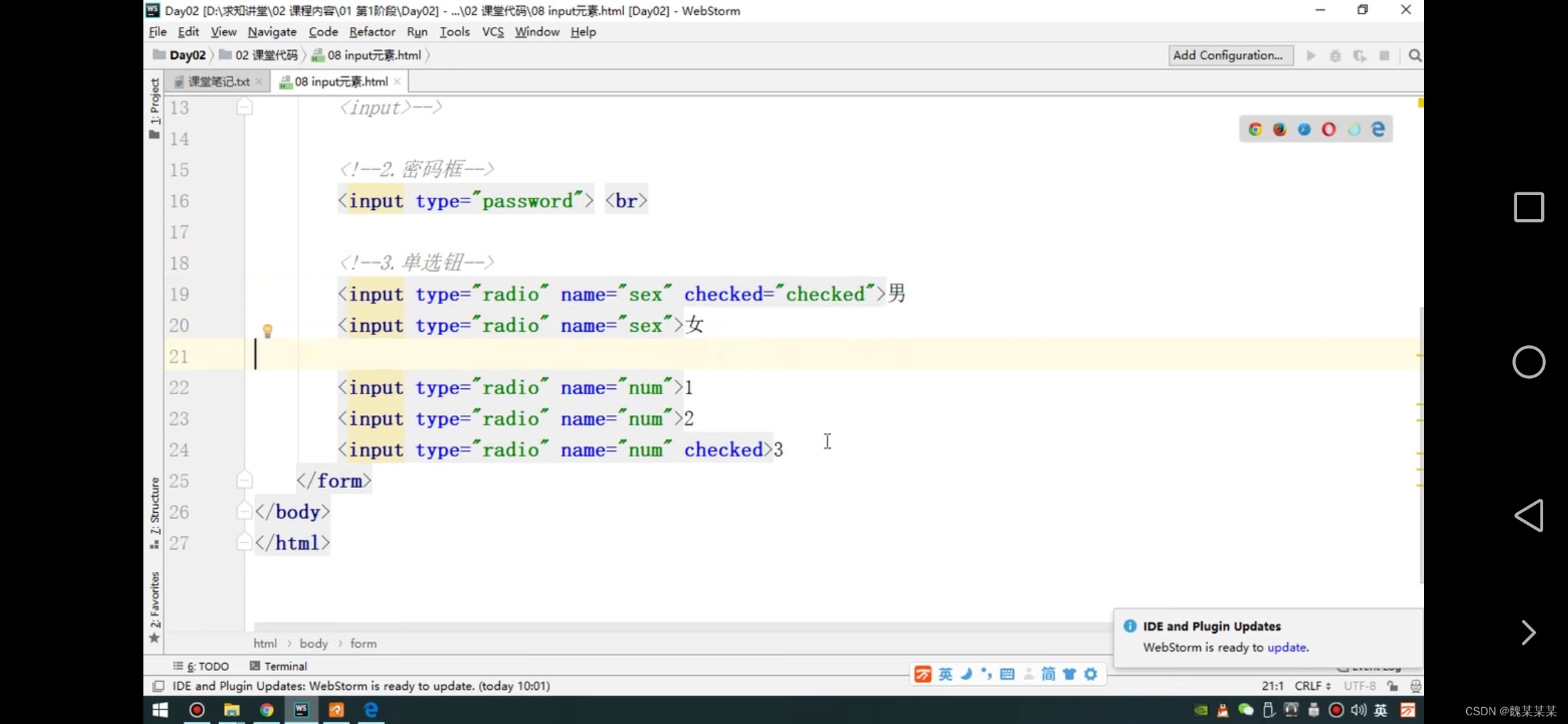Open the Refactor menu
The height and width of the screenshot is (724, 1568).
pyautogui.click(x=372, y=32)
